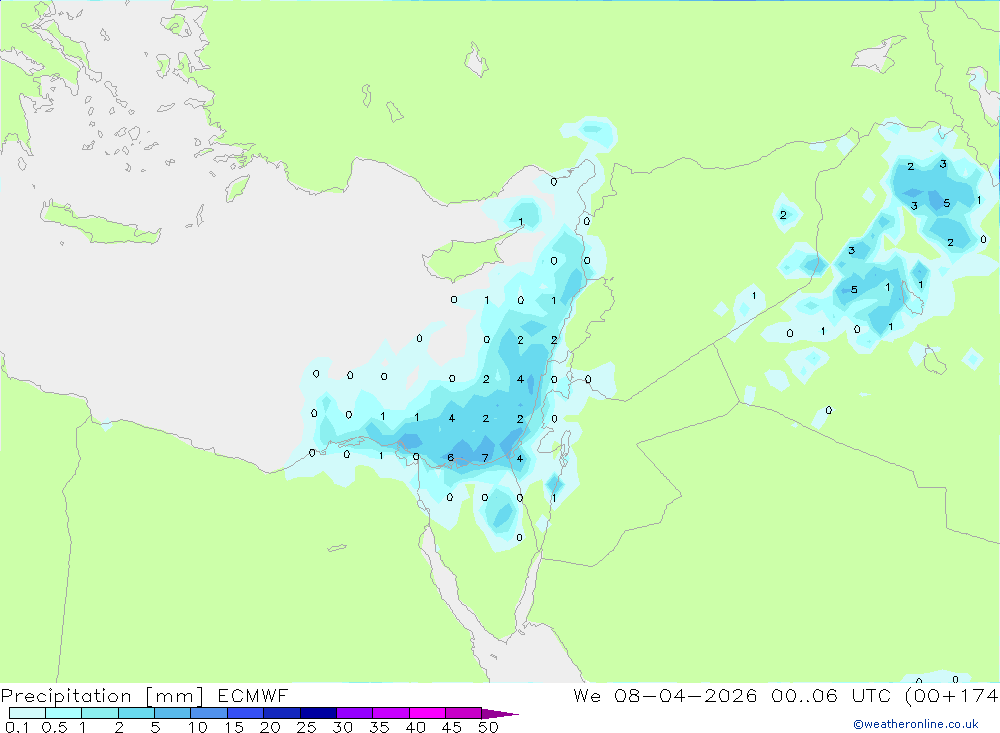Click the 35–40 mm legend color swatch

point(391,713)
